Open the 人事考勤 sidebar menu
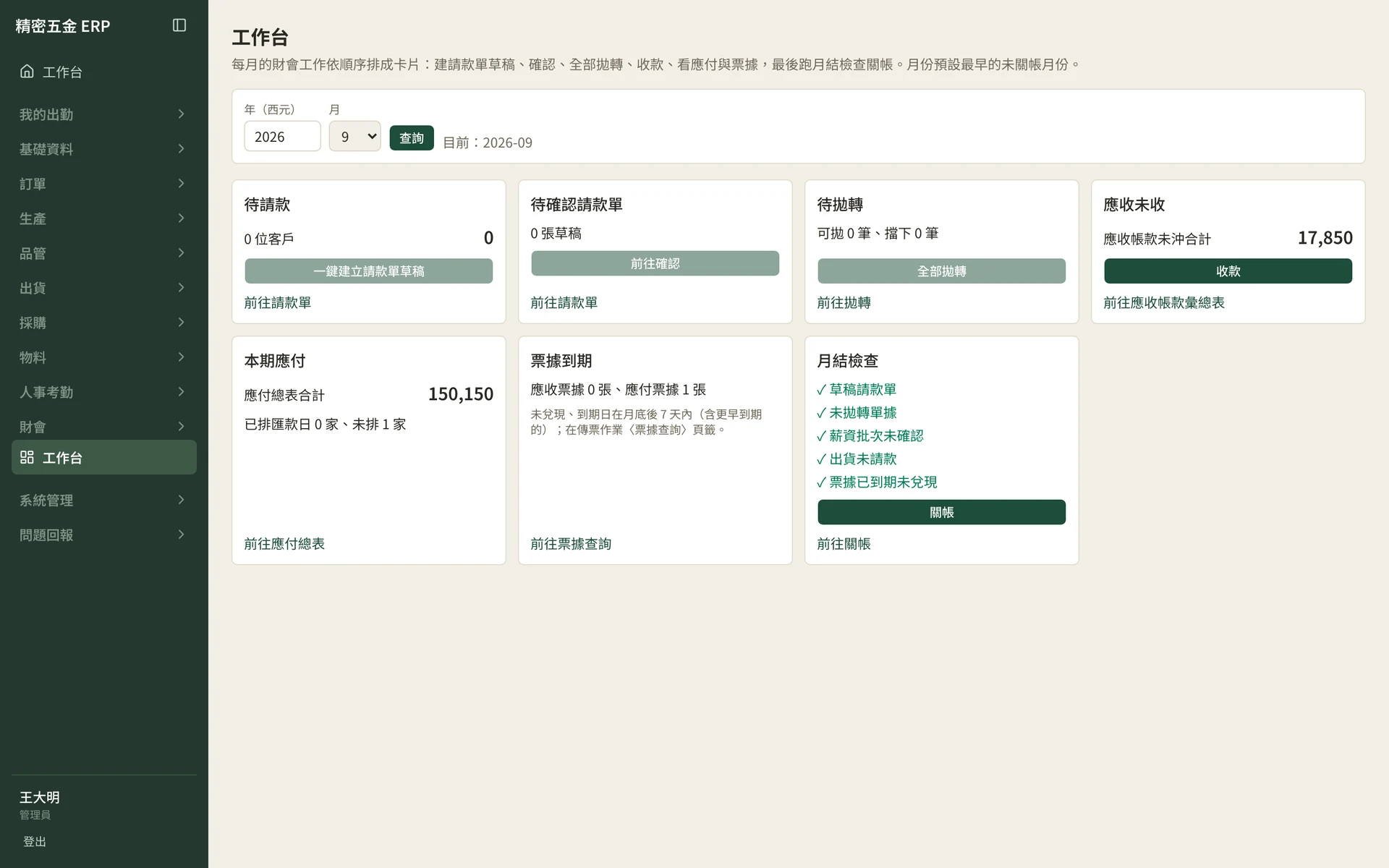 pyautogui.click(x=104, y=392)
